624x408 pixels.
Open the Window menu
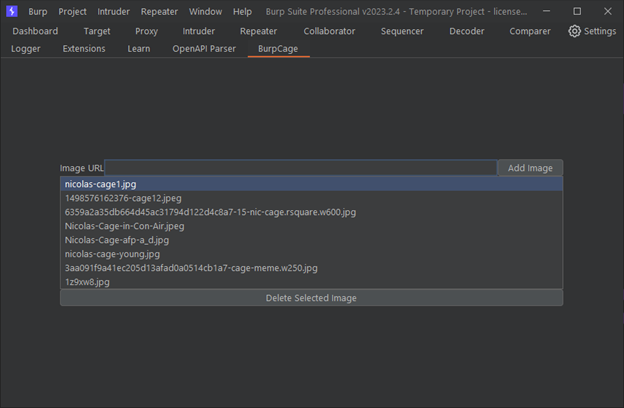205,12
